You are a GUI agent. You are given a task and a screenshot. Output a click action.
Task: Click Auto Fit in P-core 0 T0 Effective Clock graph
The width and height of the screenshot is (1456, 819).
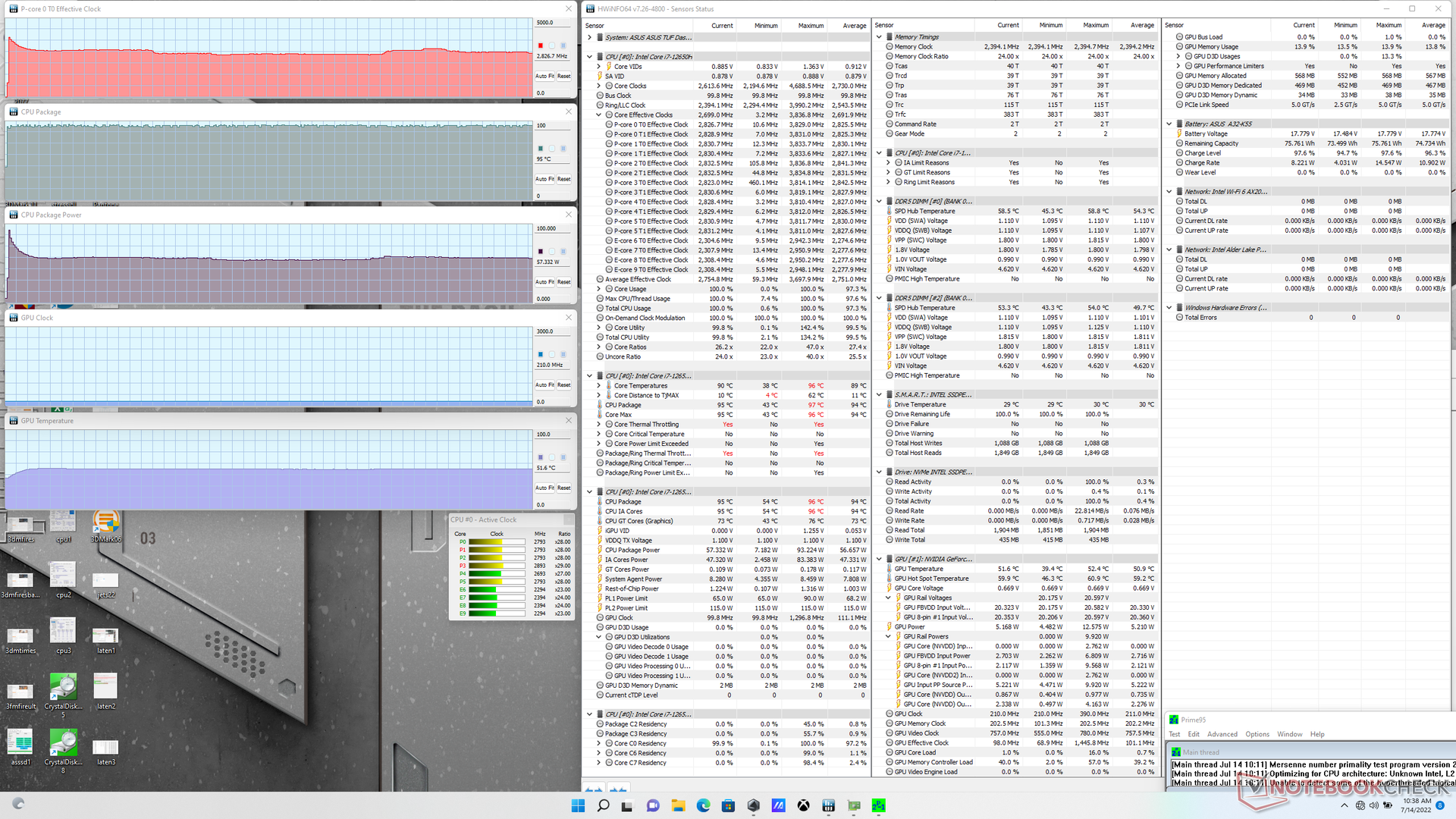(544, 76)
